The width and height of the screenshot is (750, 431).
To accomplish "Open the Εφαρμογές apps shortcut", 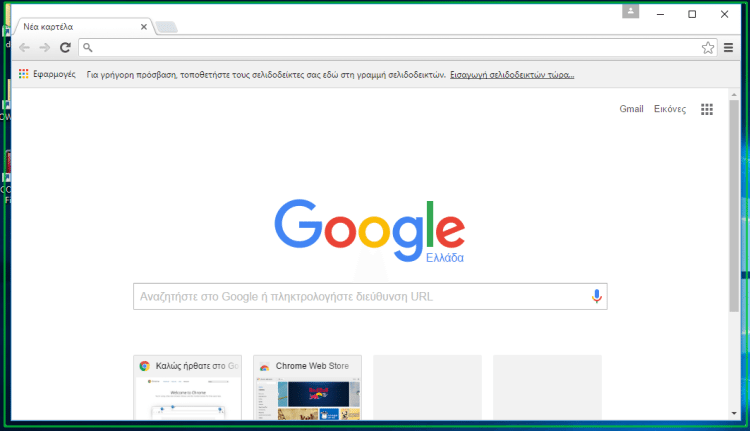I will (47, 74).
